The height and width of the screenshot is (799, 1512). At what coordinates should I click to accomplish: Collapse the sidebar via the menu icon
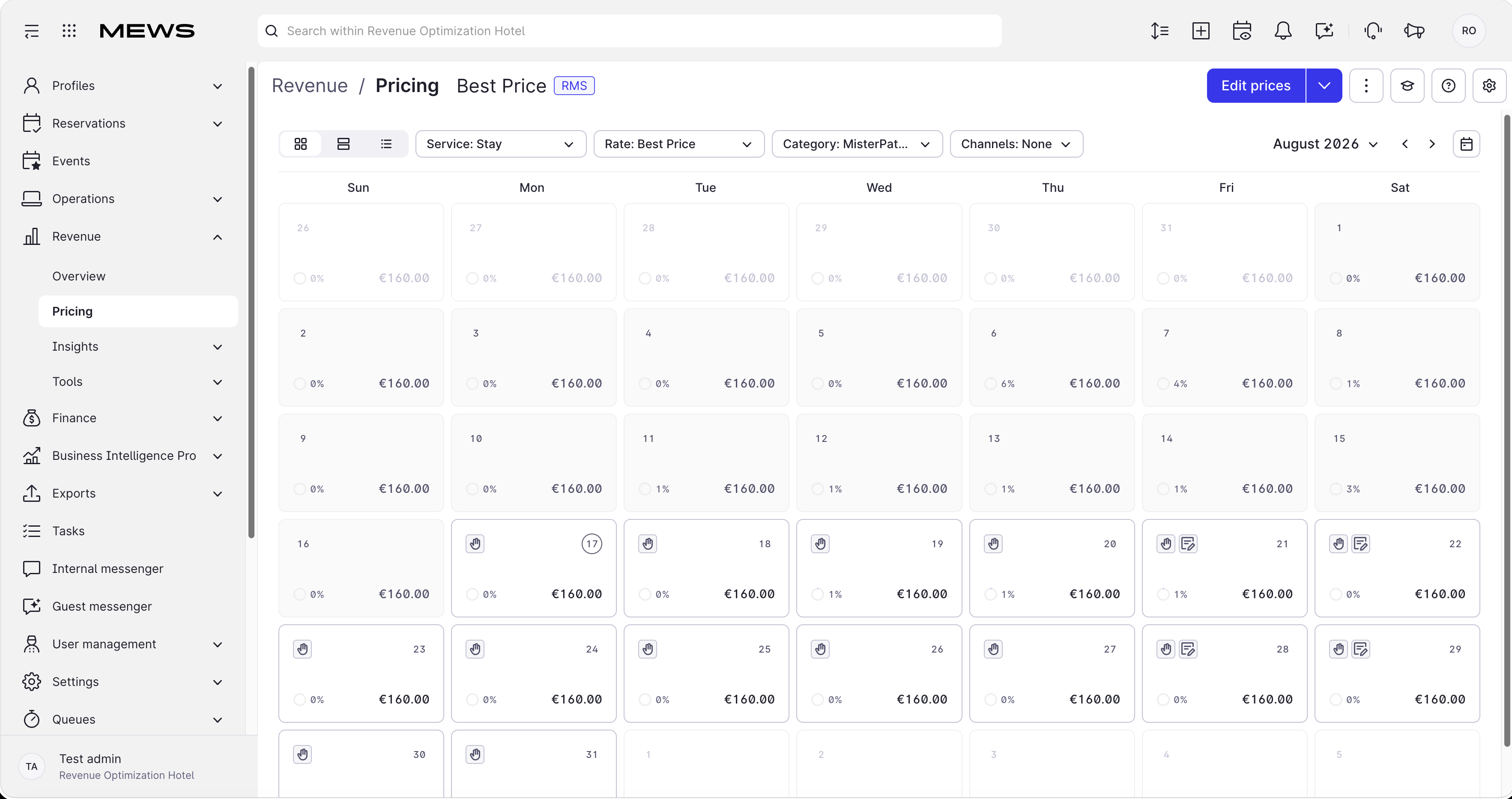tap(32, 31)
